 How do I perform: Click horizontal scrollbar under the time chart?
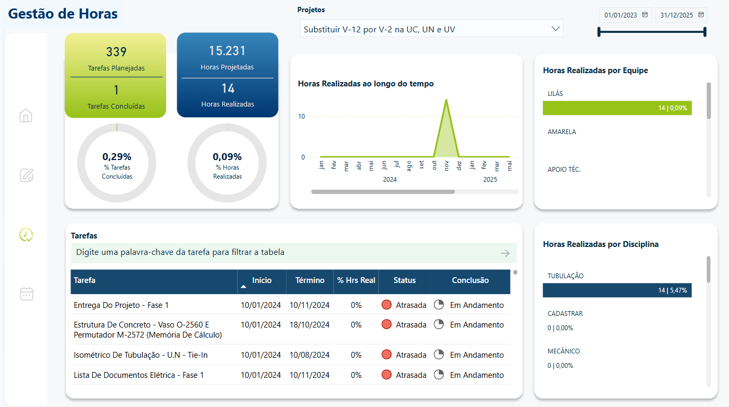coord(383,192)
